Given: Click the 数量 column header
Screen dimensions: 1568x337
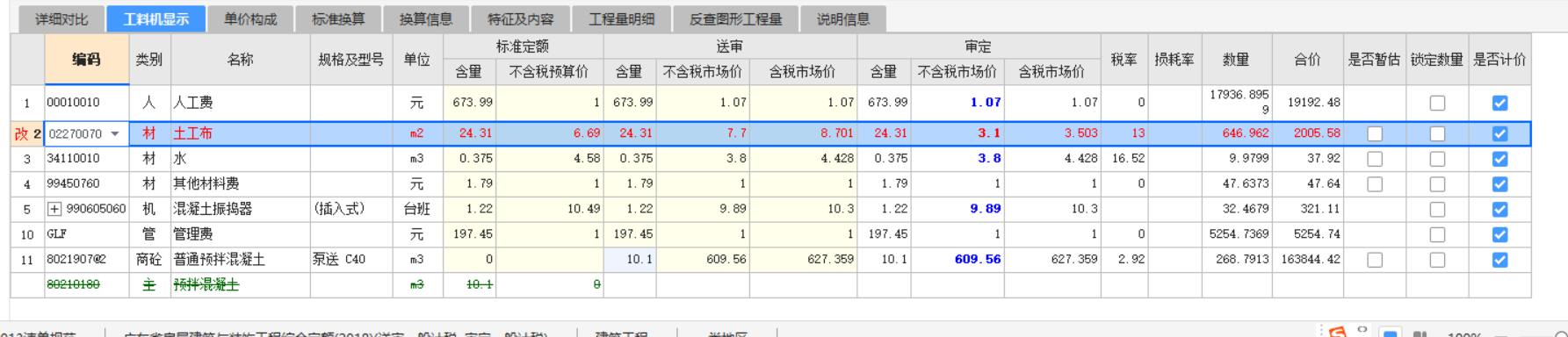Looking at the screenshot, I should point(1236,60).
